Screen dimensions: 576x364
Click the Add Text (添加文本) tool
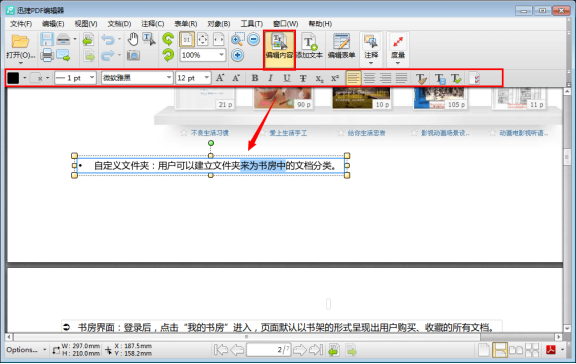(x=309, y=47)
